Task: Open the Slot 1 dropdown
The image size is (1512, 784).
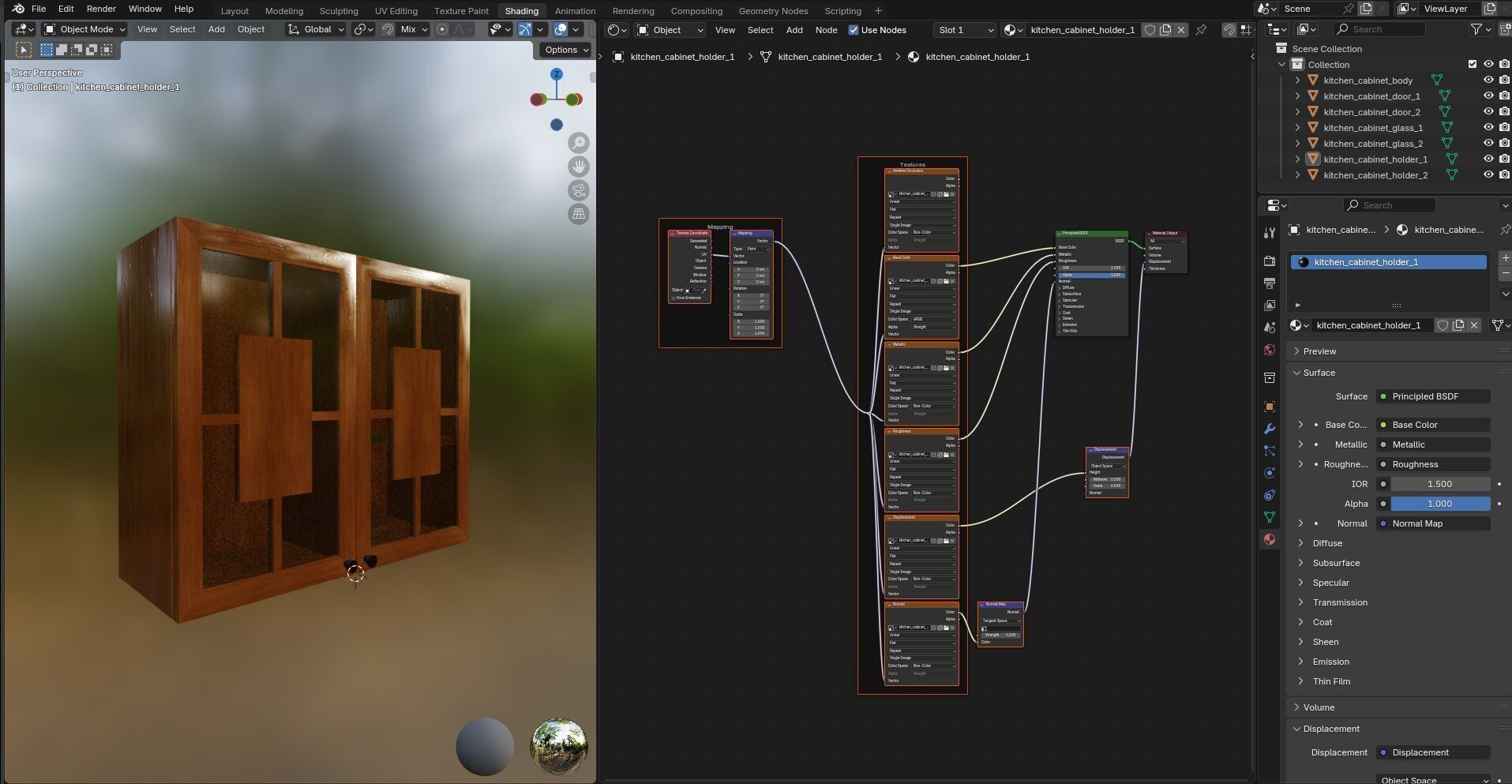Action: tap(964, 30)
